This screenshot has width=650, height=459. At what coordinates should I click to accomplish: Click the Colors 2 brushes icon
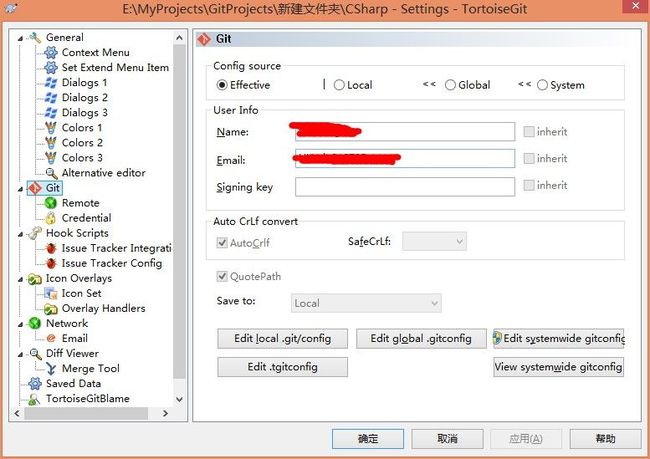(x=51, y=143)
